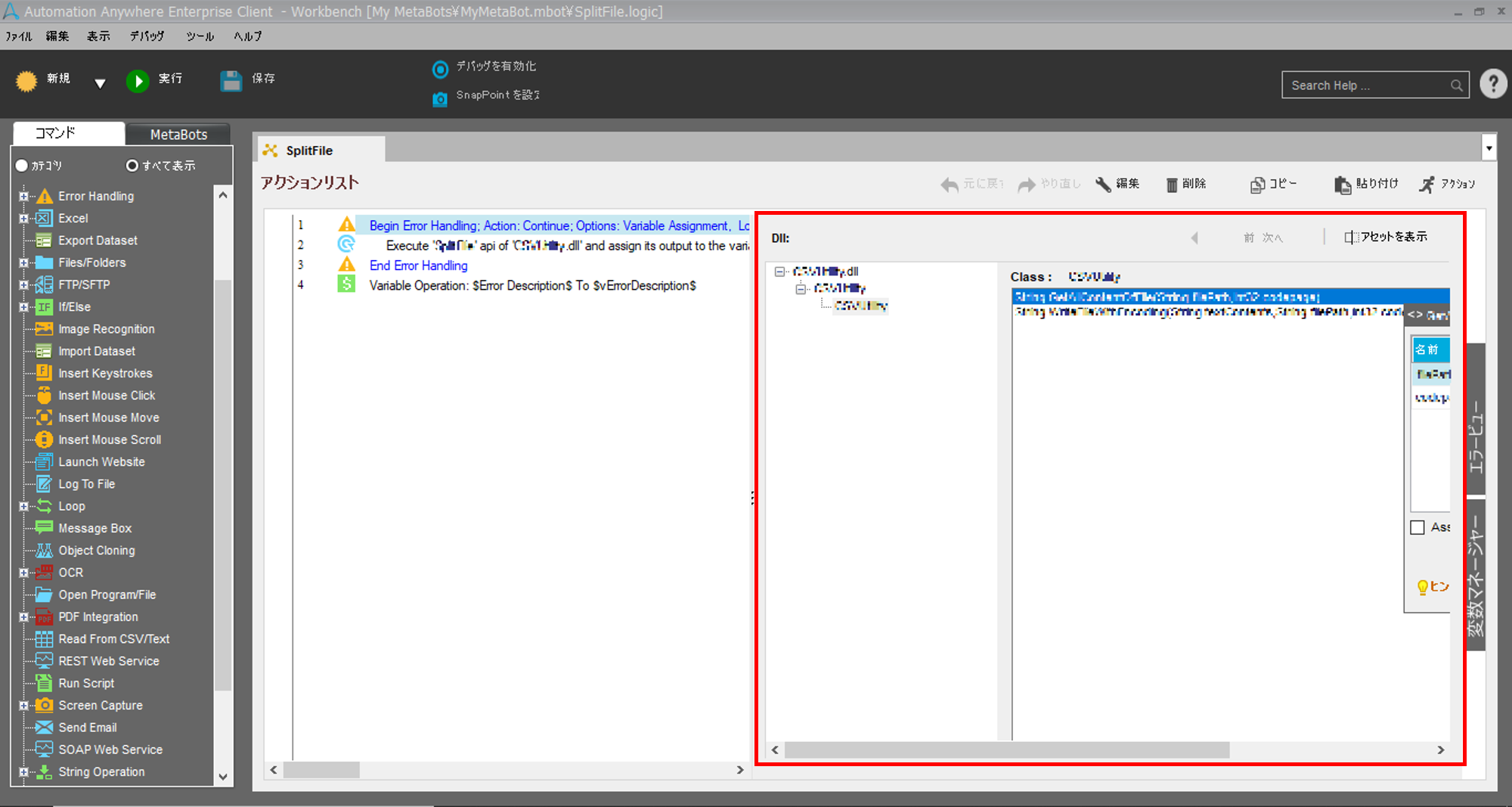Switch to the コマンド tab
Image resolution: width=1512 pixels, height=807 pixels.
(69, 133)
